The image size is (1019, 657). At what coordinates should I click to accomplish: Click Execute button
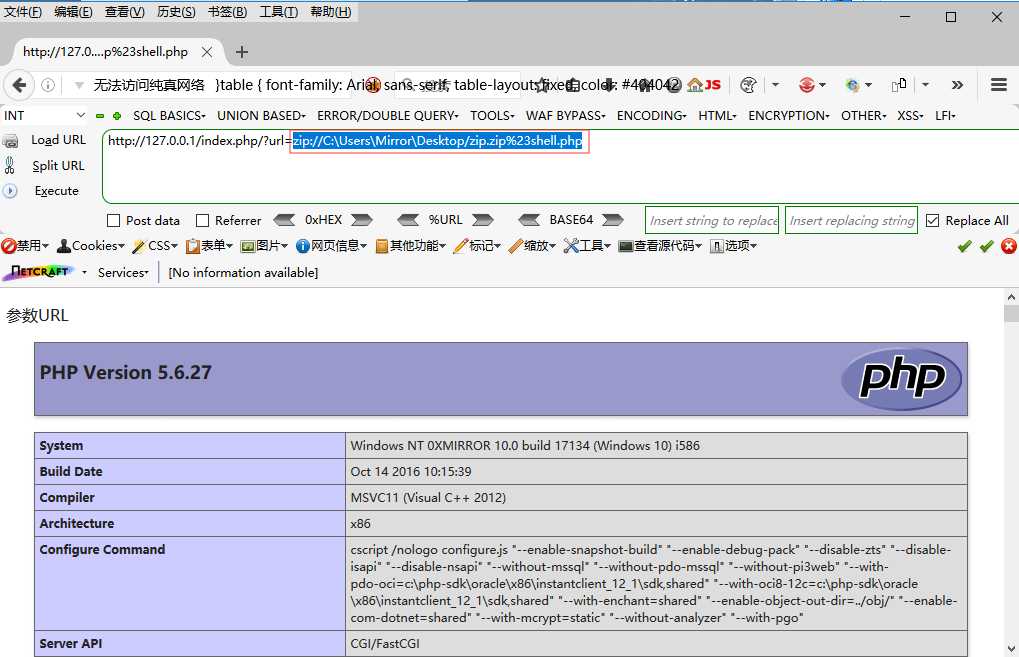[57, 191]
